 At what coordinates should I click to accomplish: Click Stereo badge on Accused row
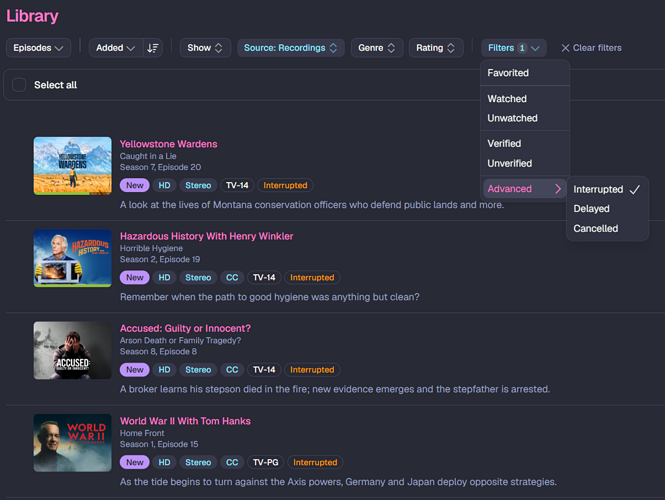[x=198, y=370]
